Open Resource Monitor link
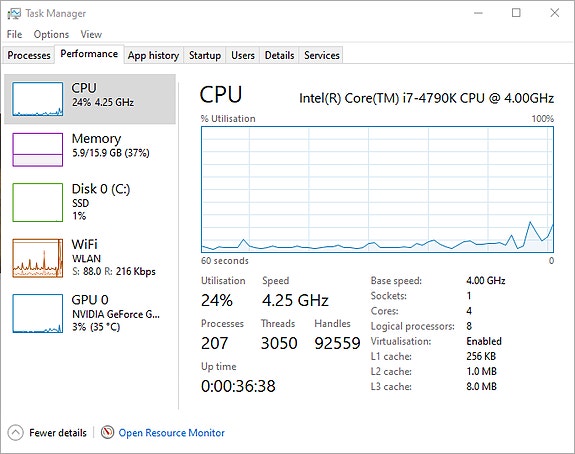 tap(171, 433)
